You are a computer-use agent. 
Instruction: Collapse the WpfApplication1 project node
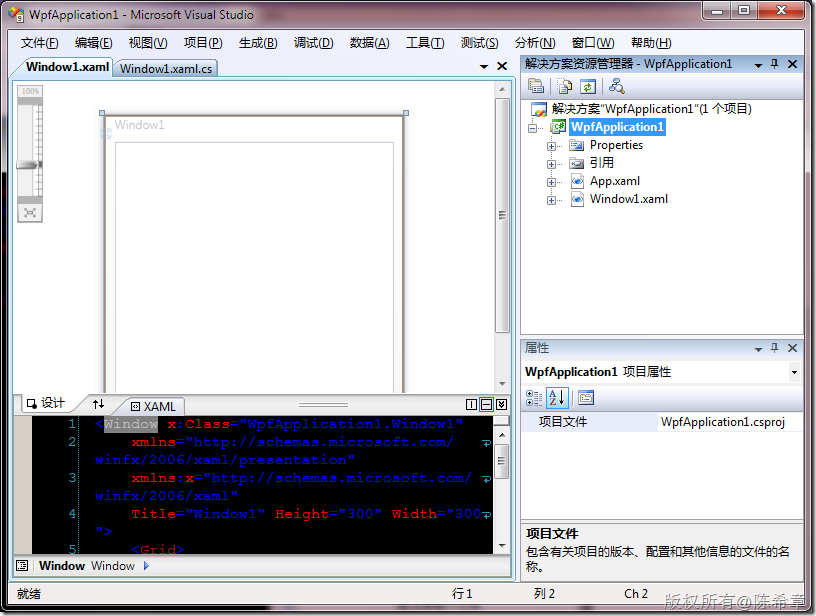[532, 128]
